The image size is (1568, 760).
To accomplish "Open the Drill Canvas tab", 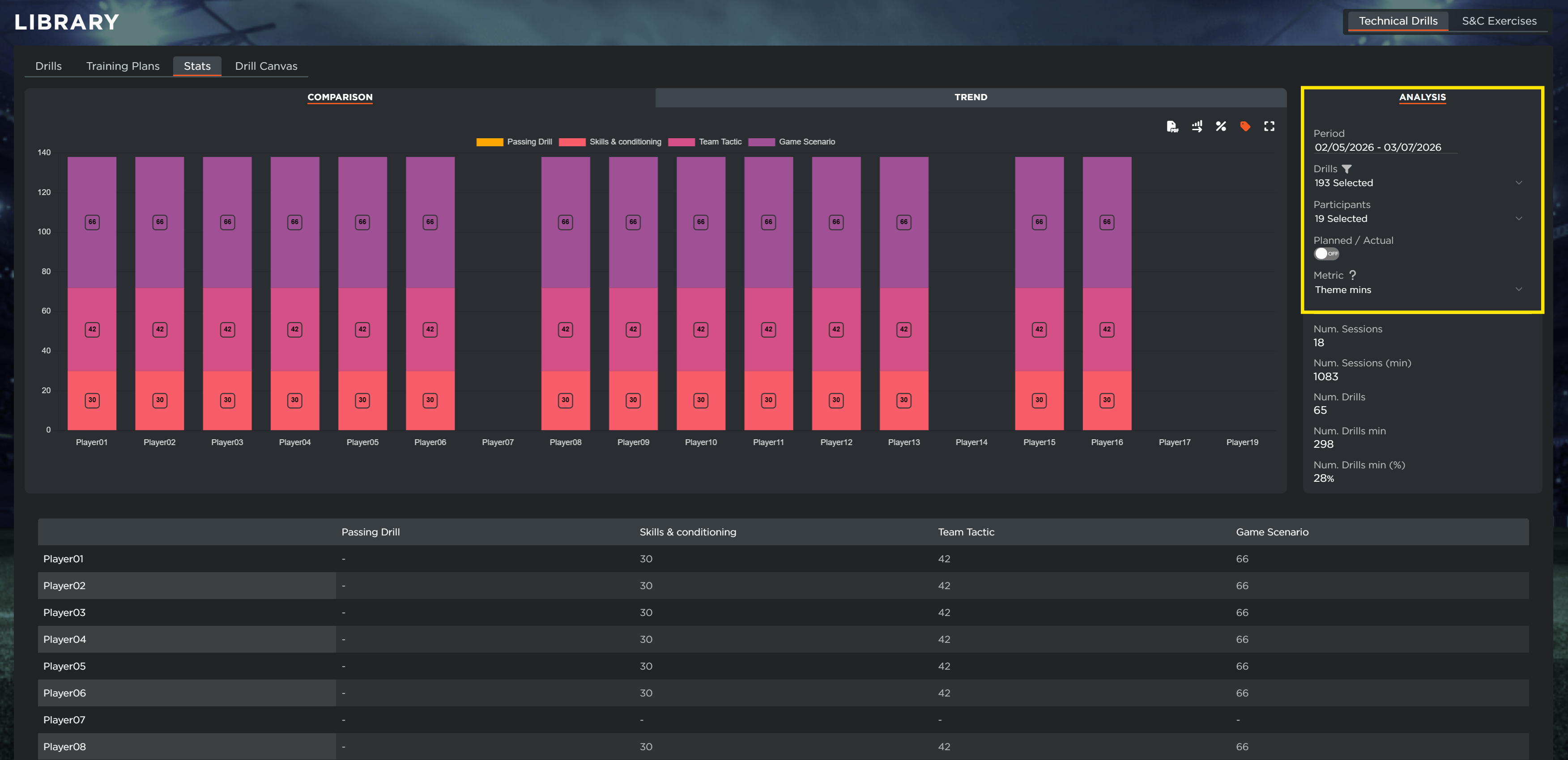I will pyautogui.click(x=266, y=66).
